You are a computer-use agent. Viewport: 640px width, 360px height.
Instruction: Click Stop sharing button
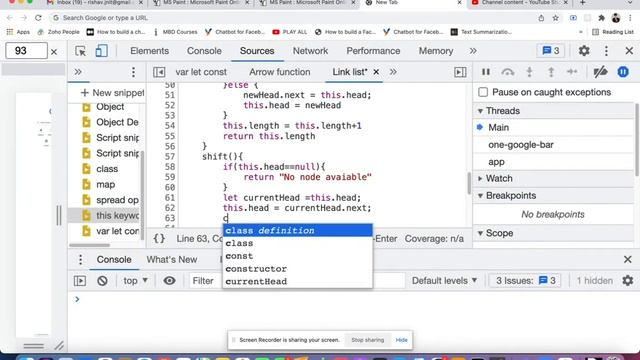pos(367,340)
